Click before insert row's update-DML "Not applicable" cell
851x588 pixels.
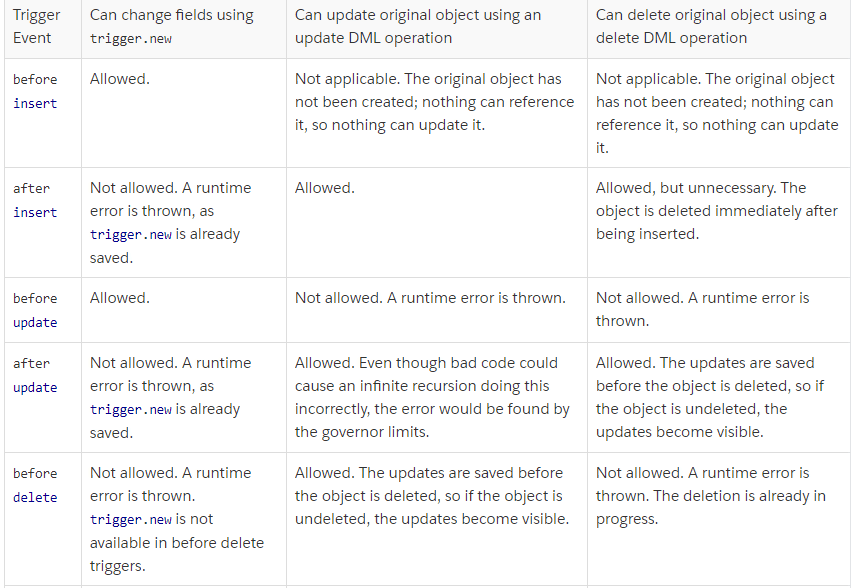434,102
